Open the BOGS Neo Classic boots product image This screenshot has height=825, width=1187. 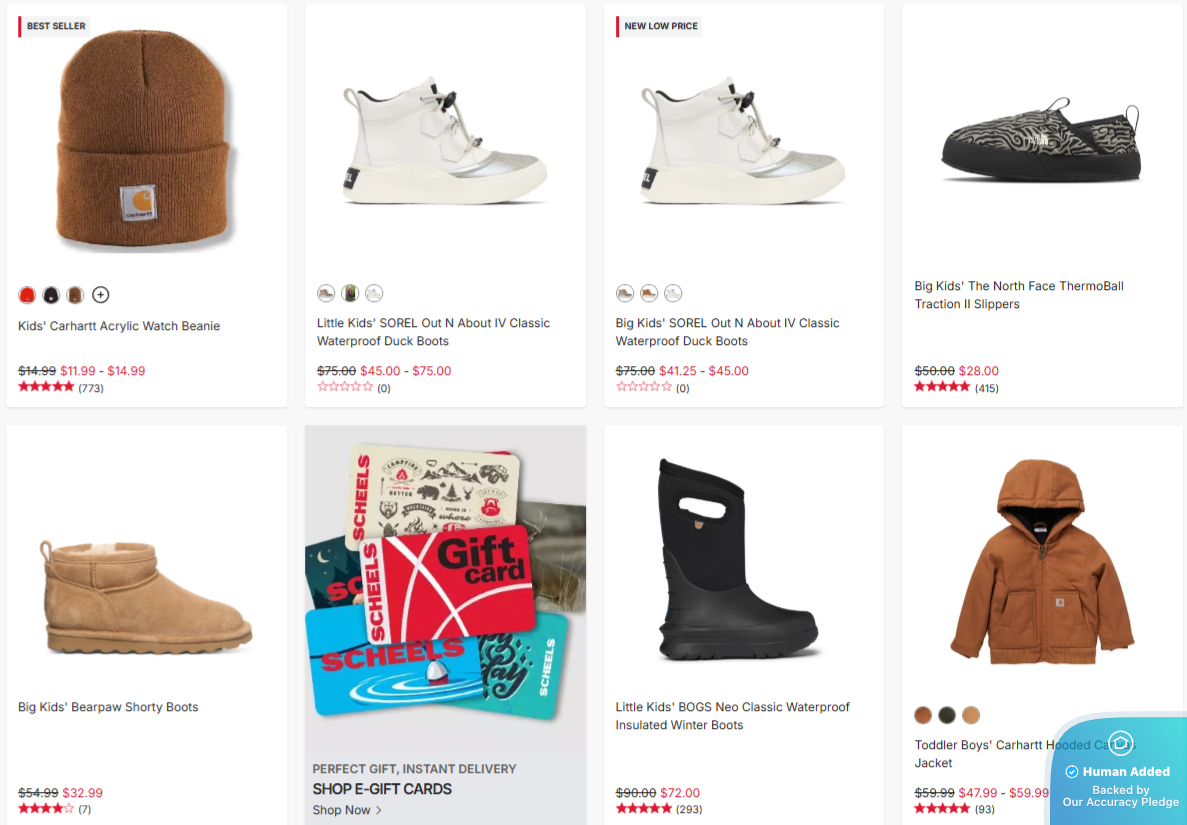tap(741, 560)
